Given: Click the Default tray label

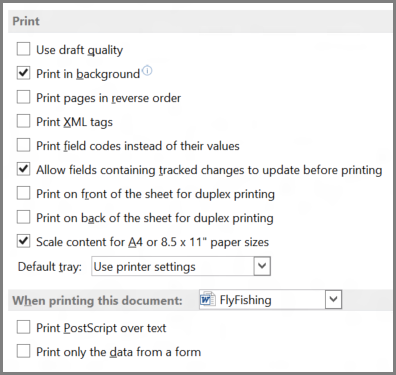Looking at the screenshot, I should [50, 267].
